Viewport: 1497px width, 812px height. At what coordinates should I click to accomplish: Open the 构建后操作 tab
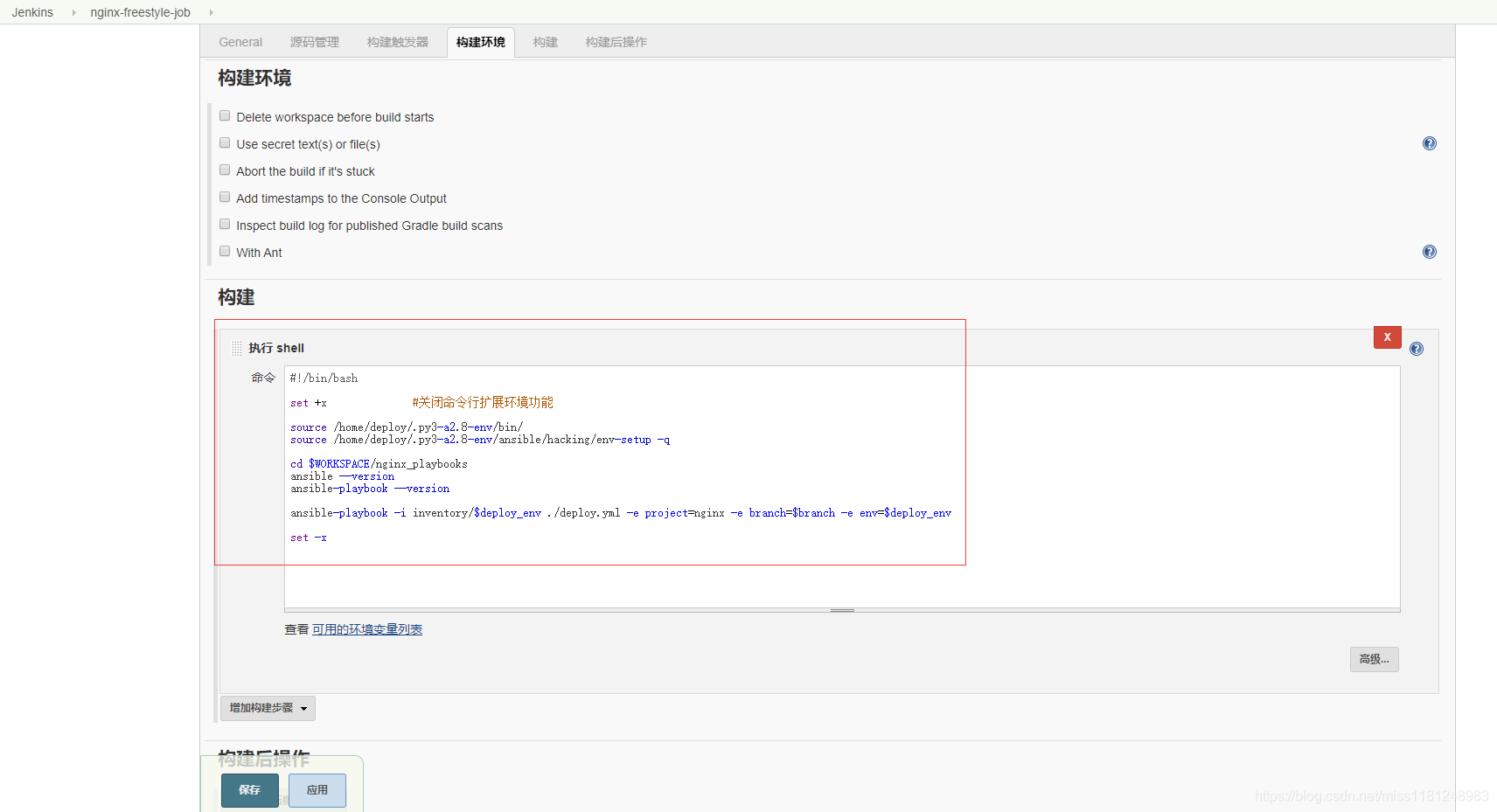pos(616,42)
